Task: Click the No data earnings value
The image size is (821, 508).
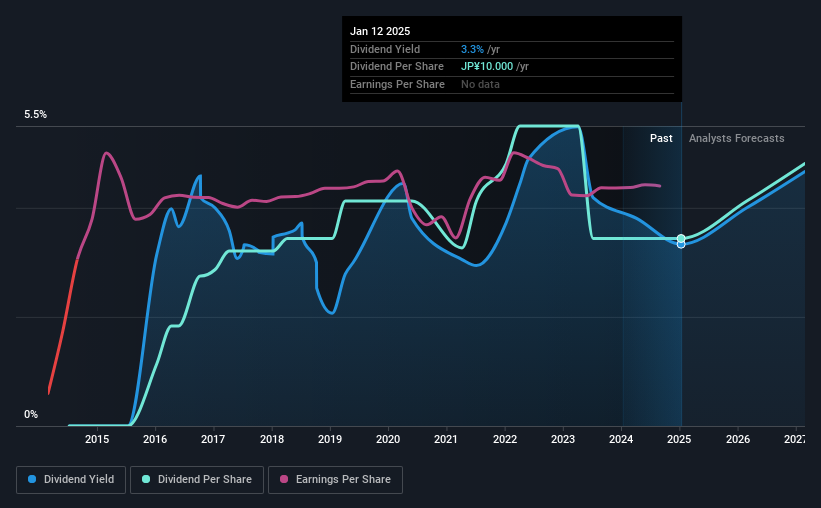Action: [x=480, y=84]
